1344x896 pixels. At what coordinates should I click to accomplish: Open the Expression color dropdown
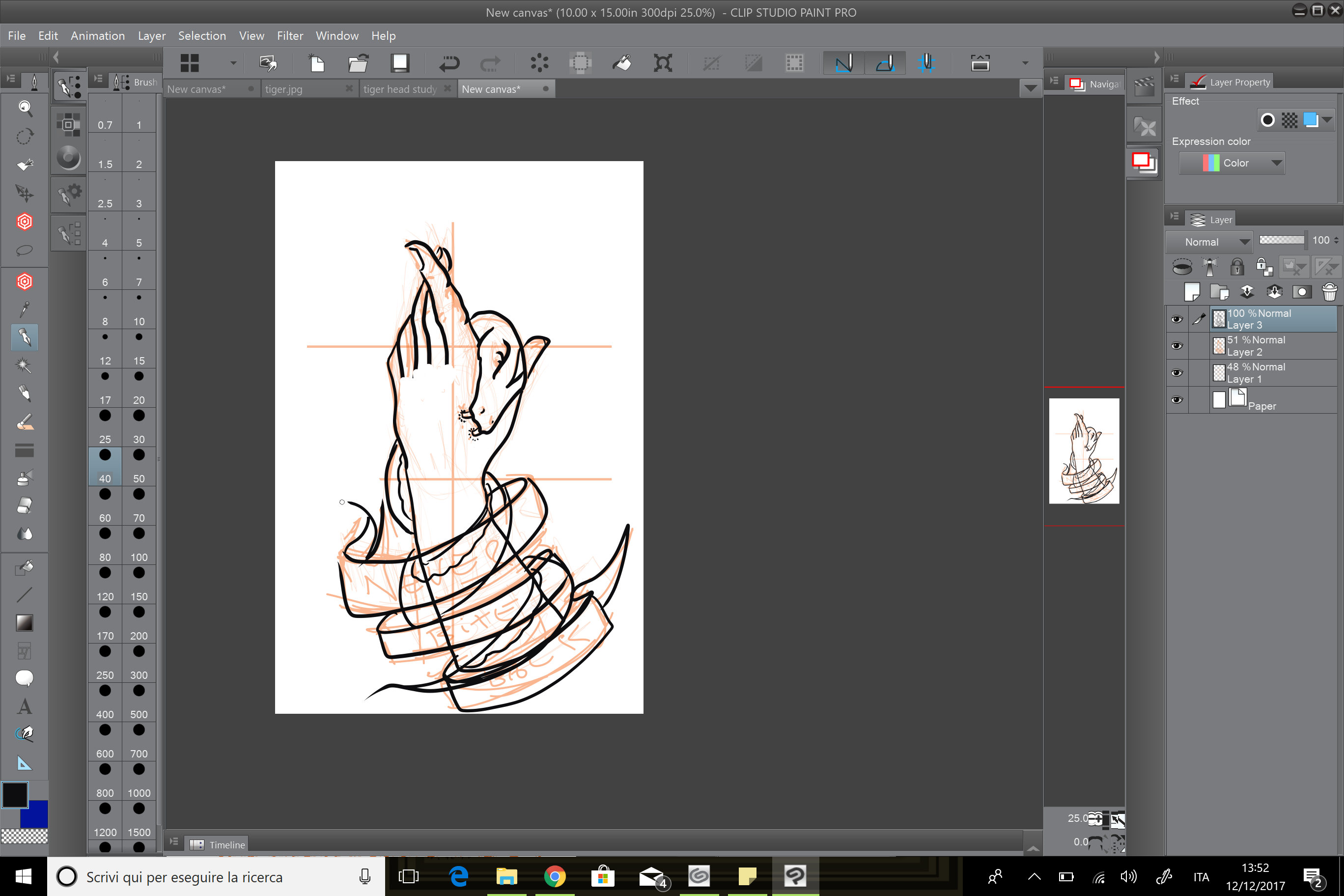[1232, 163]
